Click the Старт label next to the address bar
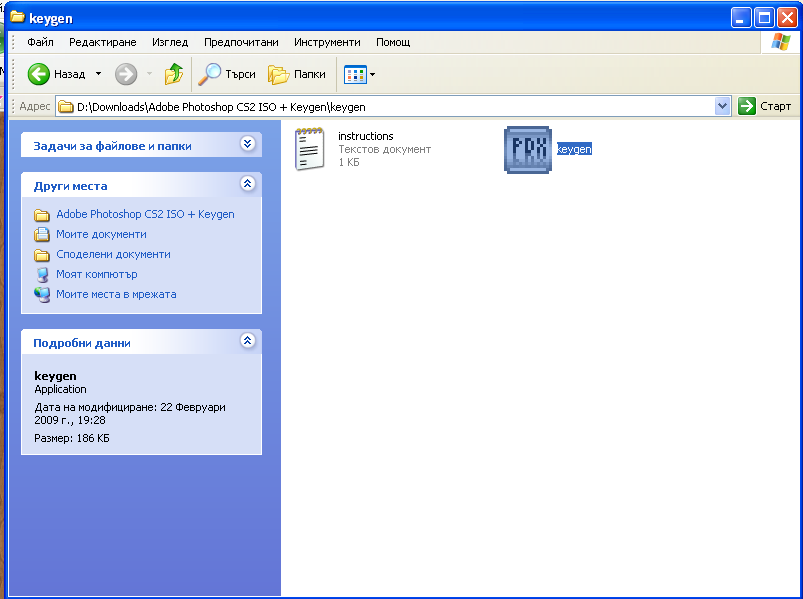 click(775, 106)
